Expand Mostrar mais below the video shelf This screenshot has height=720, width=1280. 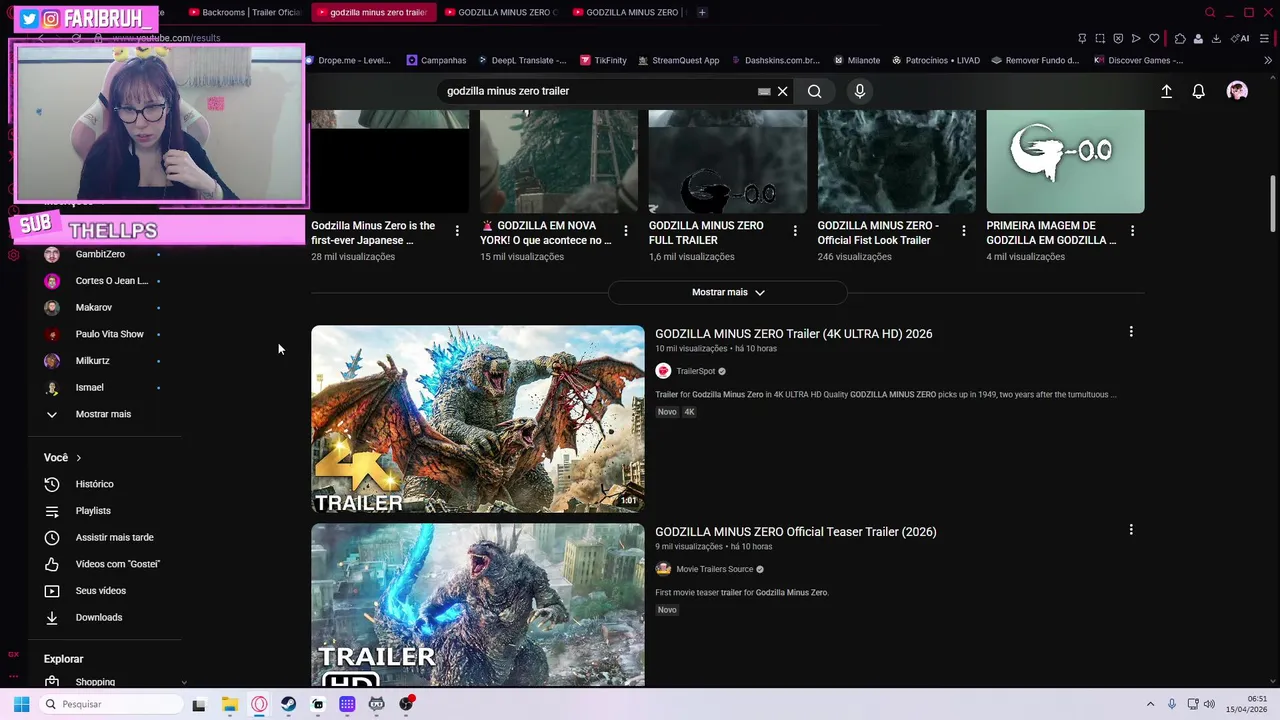point(728,292)
